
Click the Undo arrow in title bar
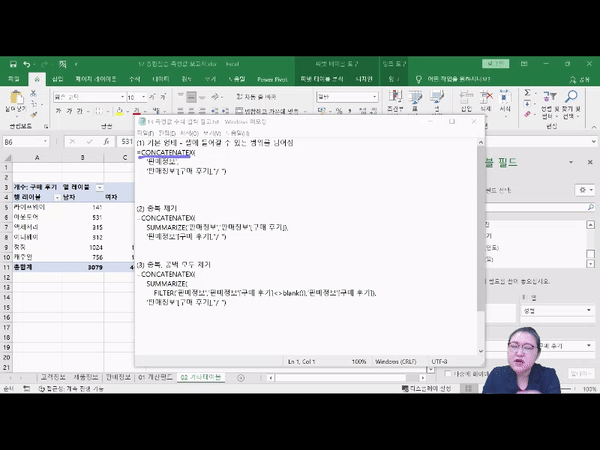[28, 64]
